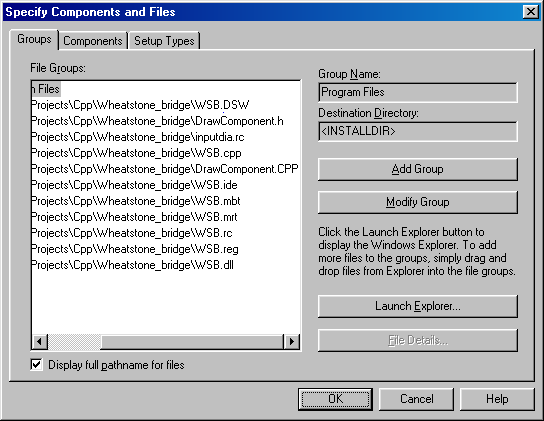Image resolution: width=544 pixels, height=421 pixels.
Task: Select WSB.DSW file in the list
Action: pos(140,105)
